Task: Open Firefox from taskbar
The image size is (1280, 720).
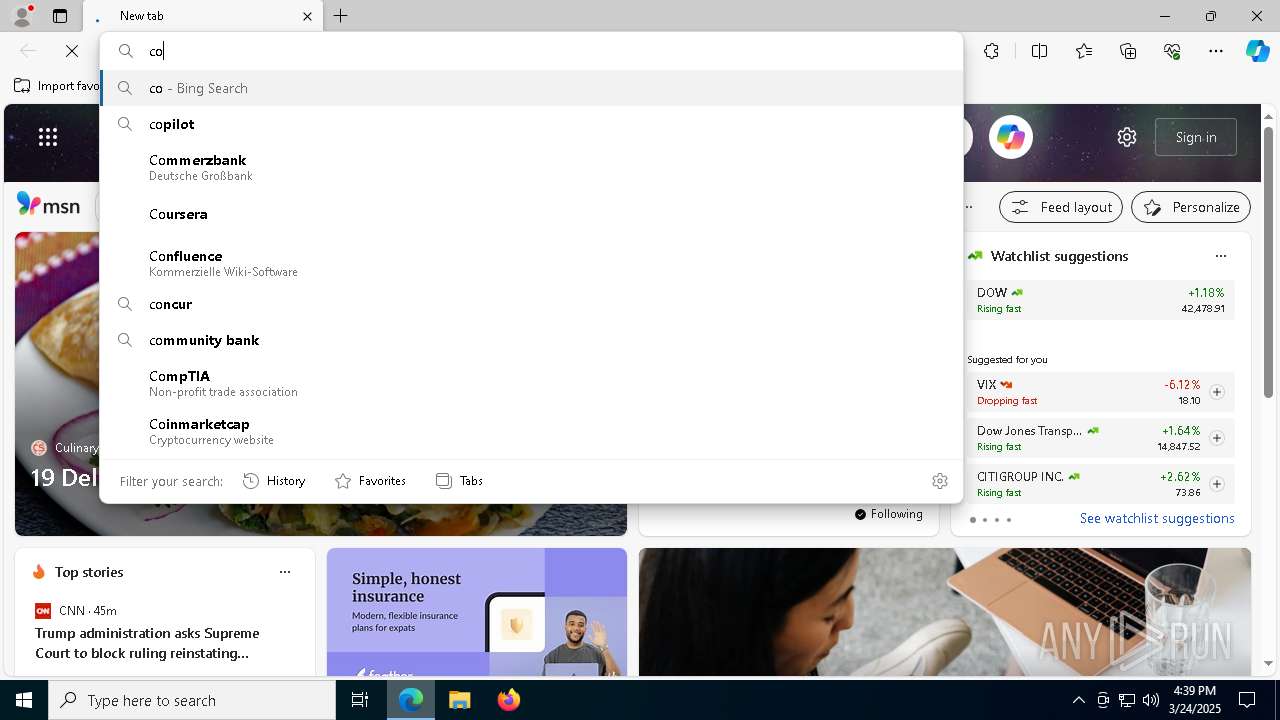Action: coord(508,700)
